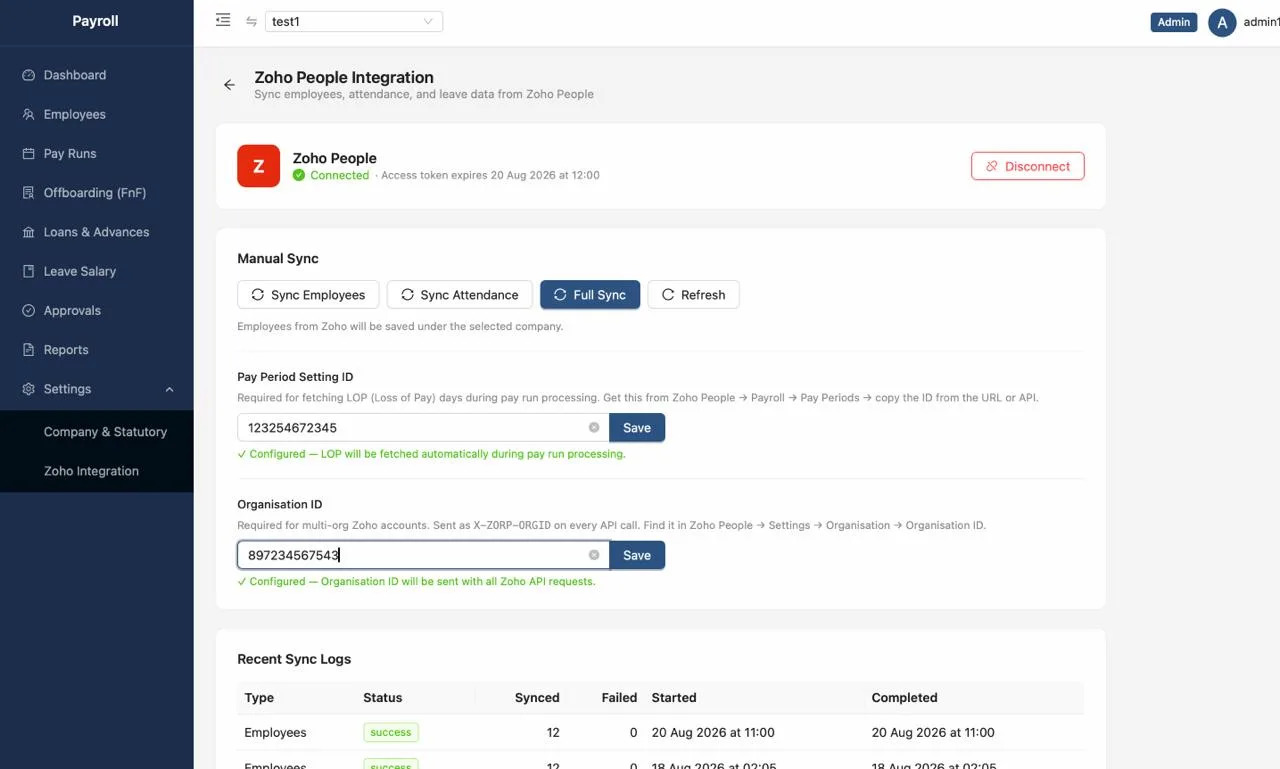Viewport: 1280px width, 769px height.
Task: Click the swap company arrows icon
Action: (251, 21)
